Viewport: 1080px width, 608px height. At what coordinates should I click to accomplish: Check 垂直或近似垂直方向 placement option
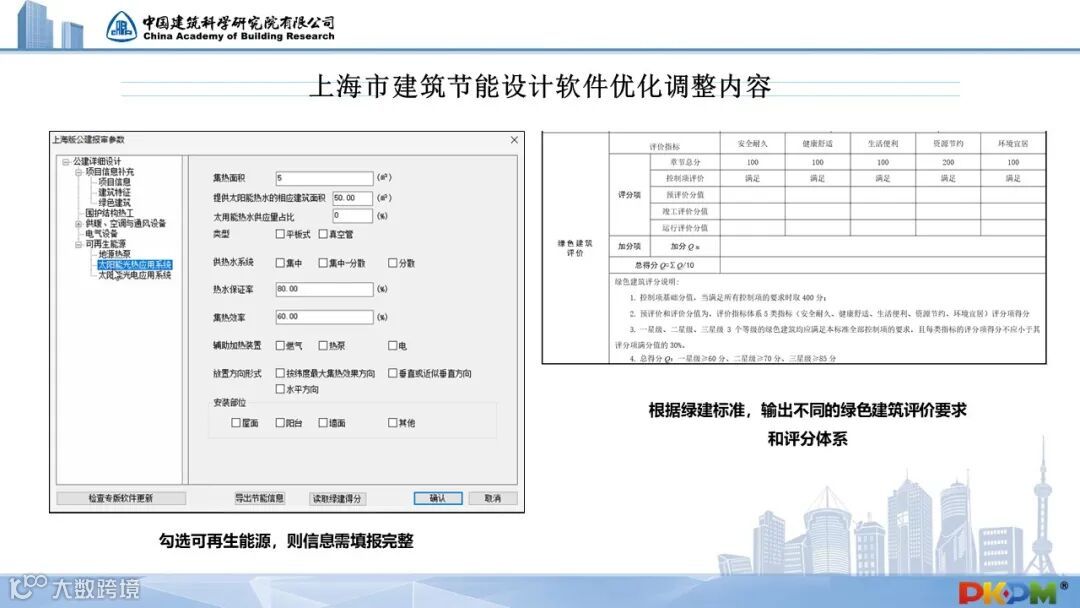tap(393, 373)
